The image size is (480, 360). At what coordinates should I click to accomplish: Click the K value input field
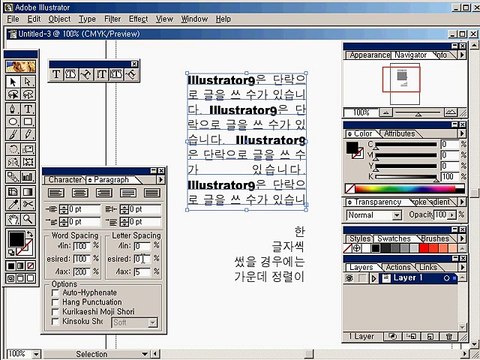coord(450,176)
